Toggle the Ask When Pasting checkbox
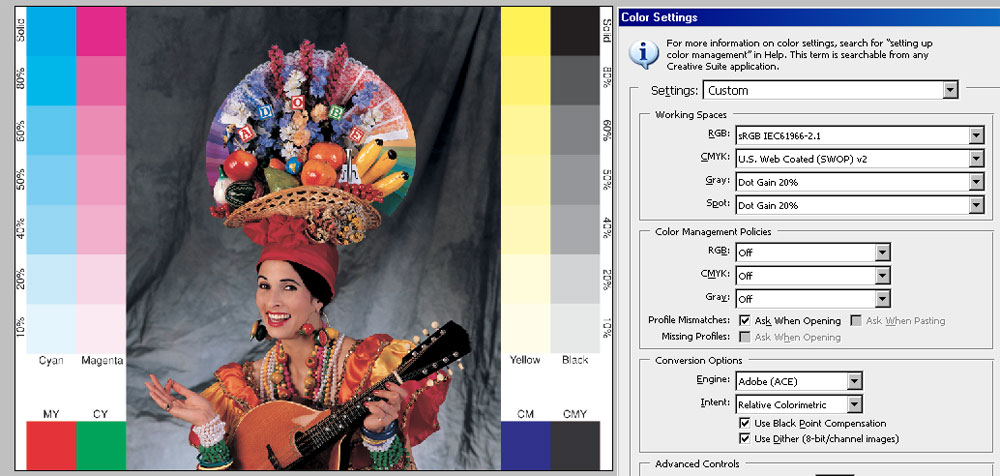Viewport: 1000px width, 476px height. (856, 320)
